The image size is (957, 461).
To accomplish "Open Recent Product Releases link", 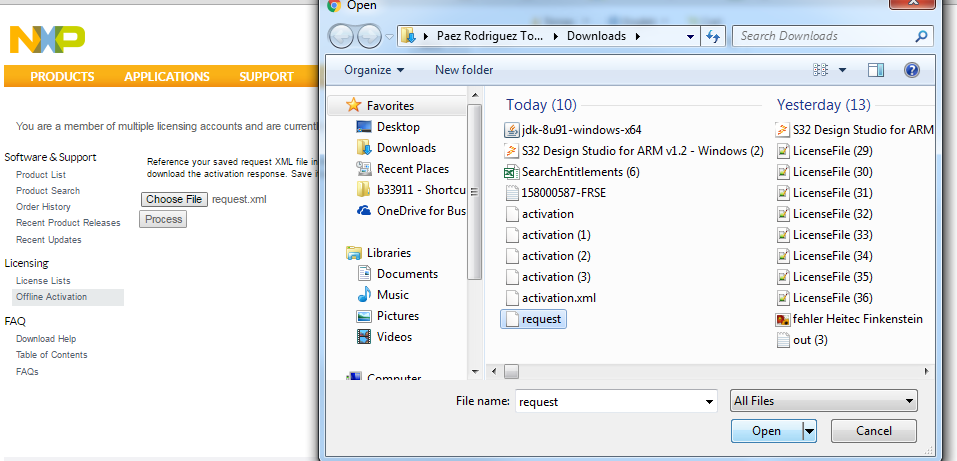I will point(68,223).
